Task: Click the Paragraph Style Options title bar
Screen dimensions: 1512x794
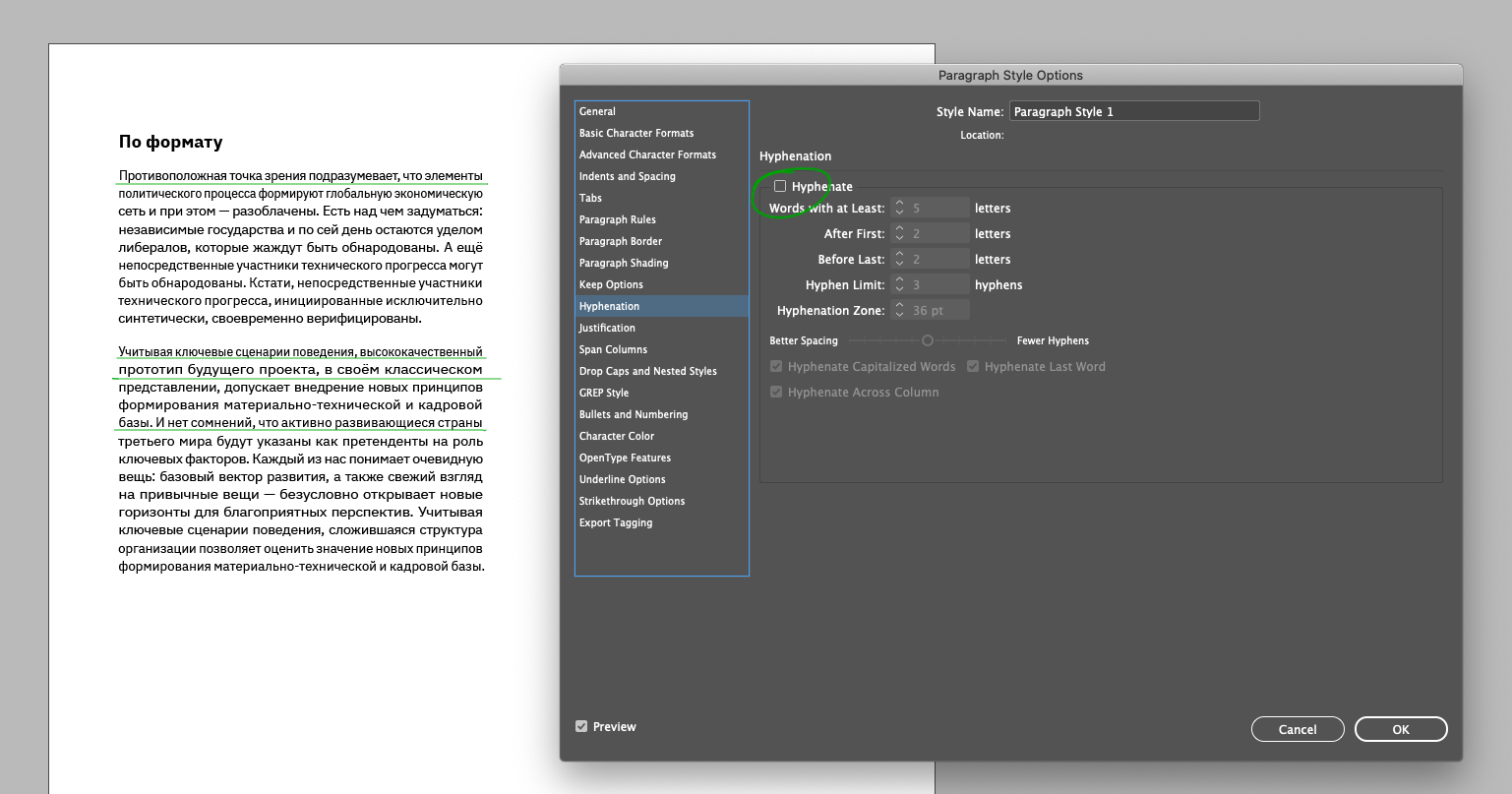Action: pyautogui.click(x=1010, y=75)
